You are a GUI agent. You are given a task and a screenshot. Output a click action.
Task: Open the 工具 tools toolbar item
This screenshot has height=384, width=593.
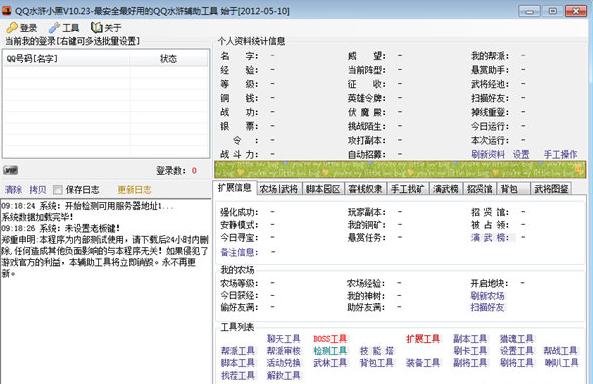click(64, 28)
